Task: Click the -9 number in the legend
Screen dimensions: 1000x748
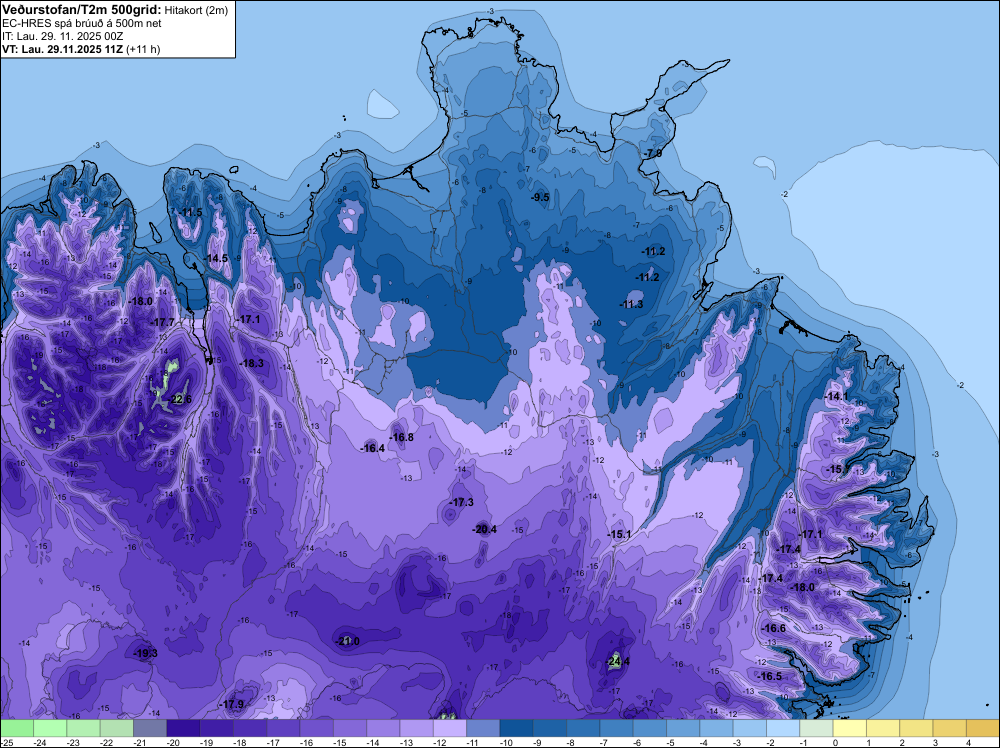Action: click(538, 742)
